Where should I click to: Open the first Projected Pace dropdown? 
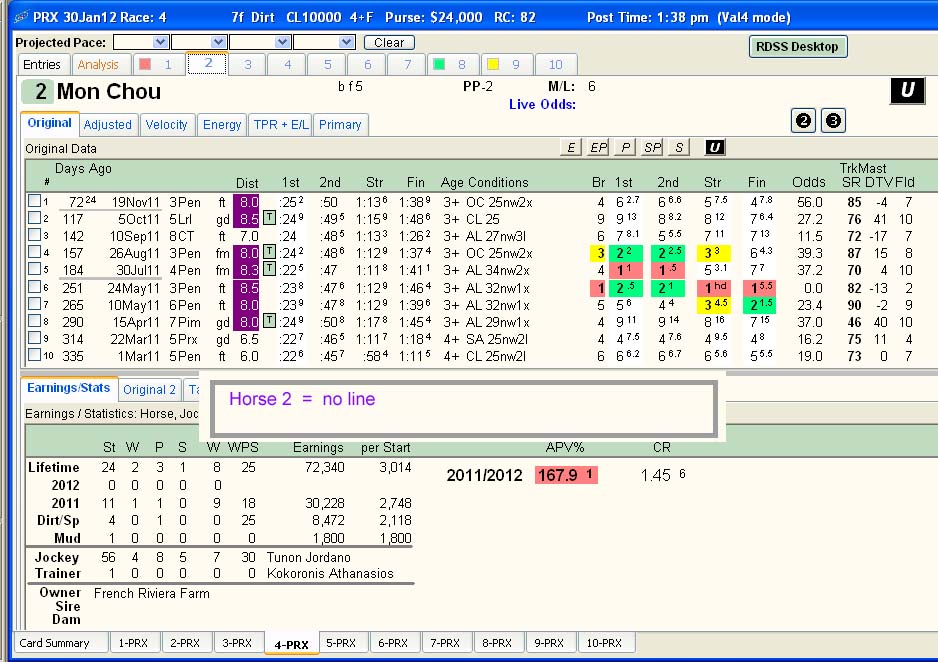click(x=160, y=42)
